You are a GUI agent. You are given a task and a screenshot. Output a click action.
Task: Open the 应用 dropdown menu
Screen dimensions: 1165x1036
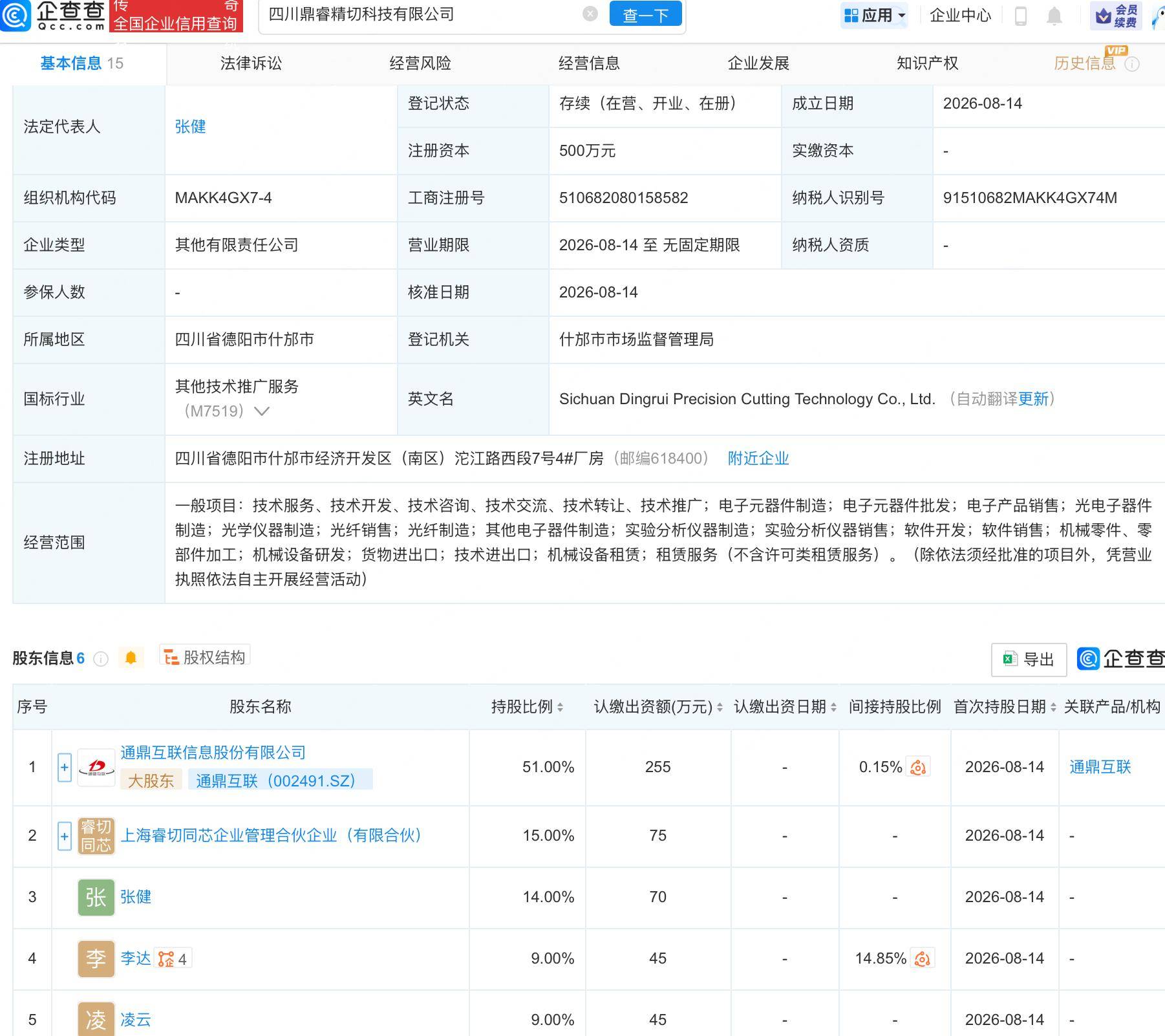click(875, 16)
